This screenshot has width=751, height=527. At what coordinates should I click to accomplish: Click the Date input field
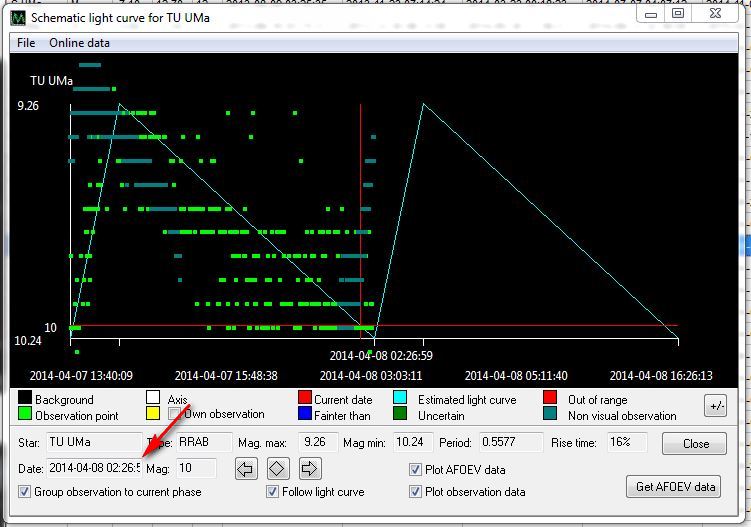pyautogui.click(x=94, y=468)
